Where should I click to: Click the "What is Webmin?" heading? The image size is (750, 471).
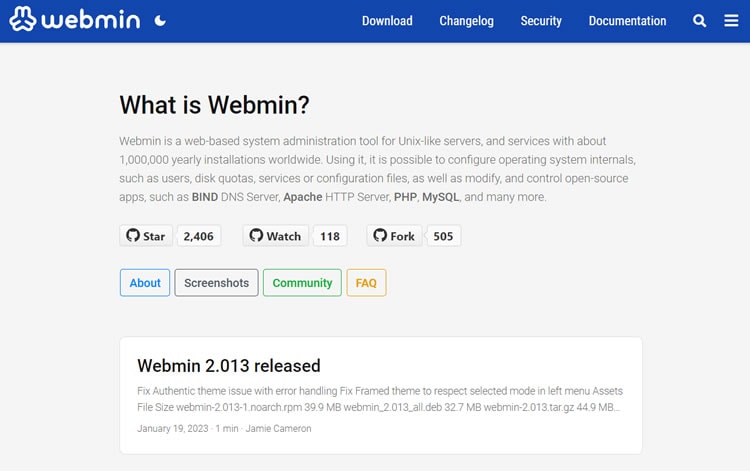click(x=214, y=105)
